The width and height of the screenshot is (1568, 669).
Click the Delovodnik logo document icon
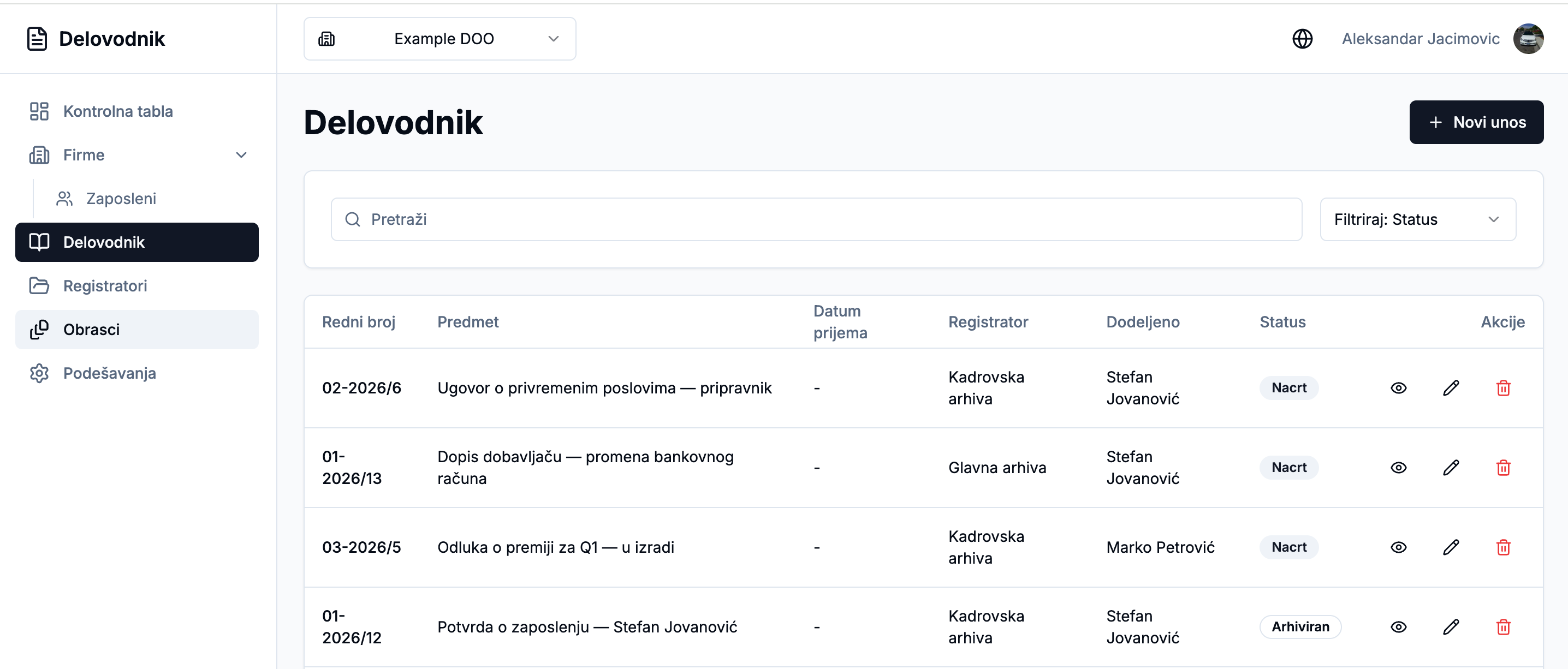37,39
